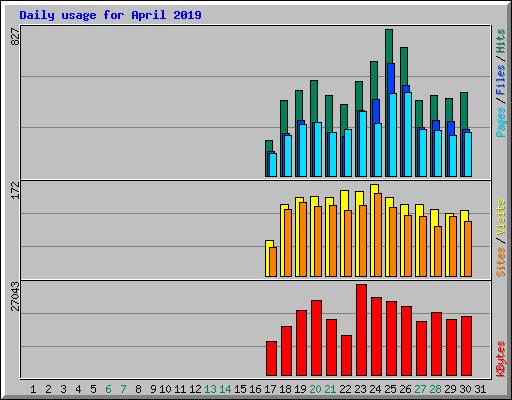Click day 31 on the x-axis
512x400 pixels.
point(480,389)
